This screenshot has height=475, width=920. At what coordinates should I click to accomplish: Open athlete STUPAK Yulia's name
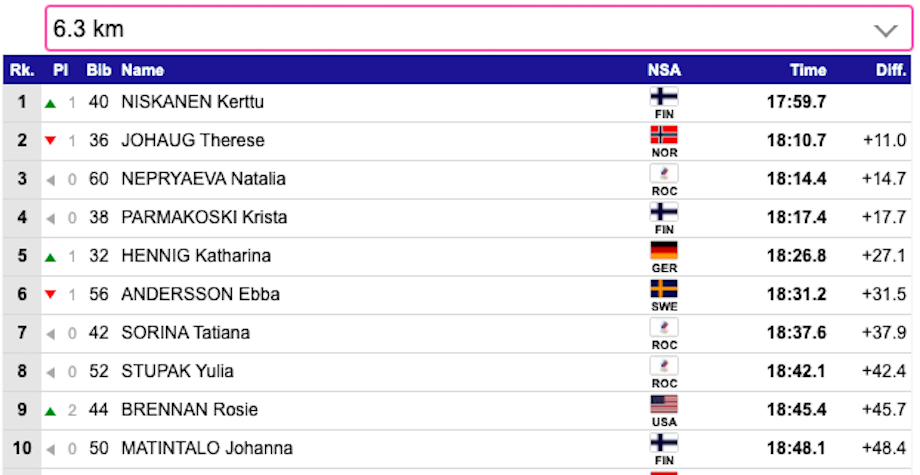pyautogui.click(x=177, y=371)
